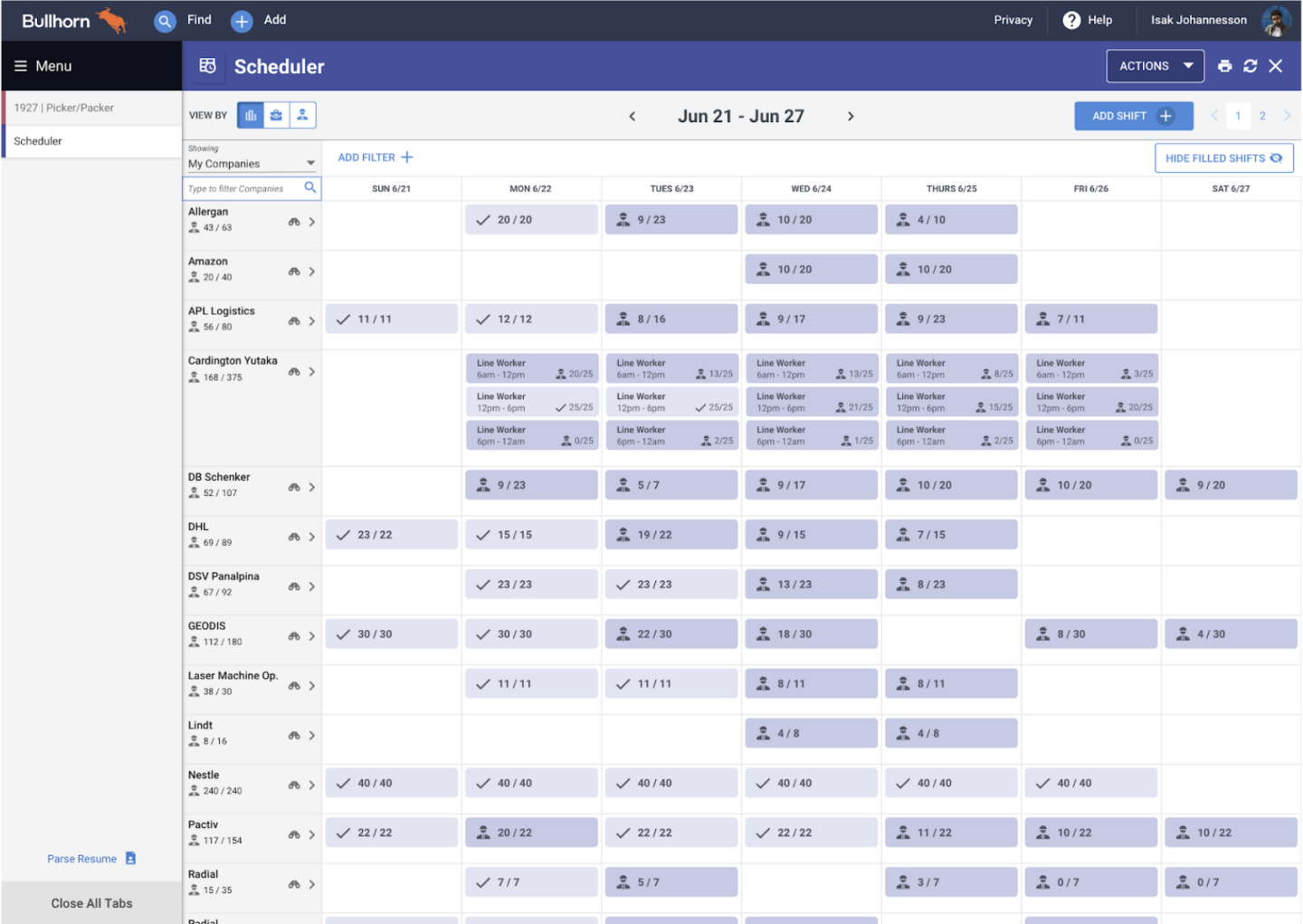Refresh the scheduler using the refresh icon
Image resolution: width=1303 pixels, height=924 pixels.
pos(1251,65)
